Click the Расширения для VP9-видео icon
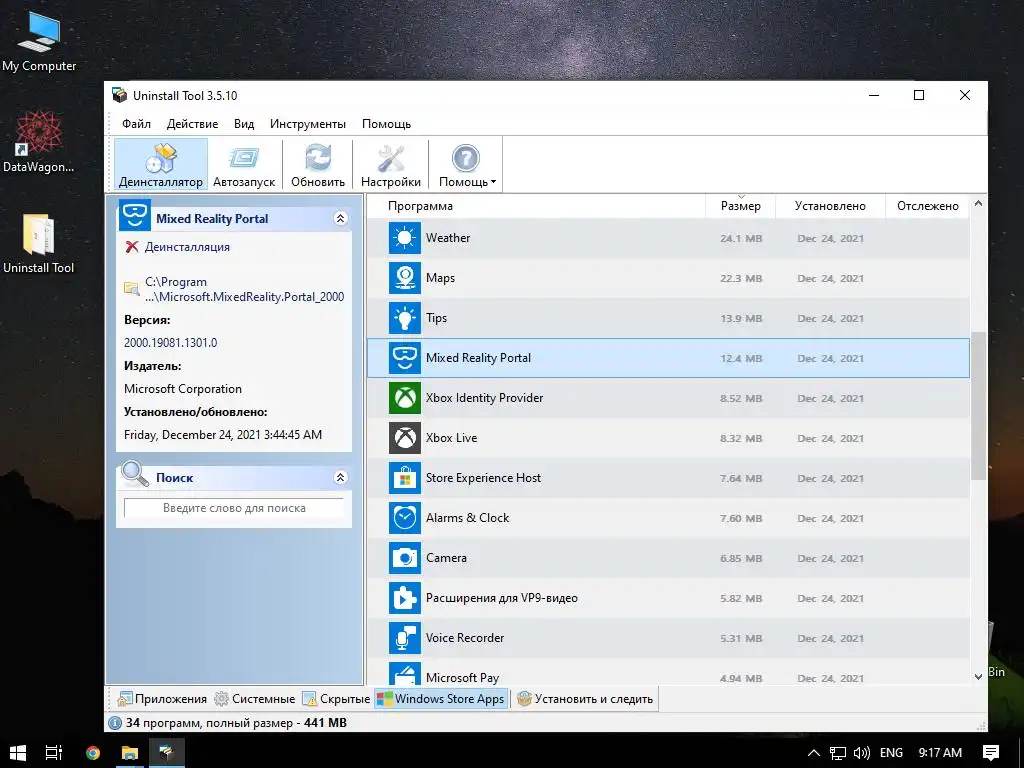 [405, 598]
